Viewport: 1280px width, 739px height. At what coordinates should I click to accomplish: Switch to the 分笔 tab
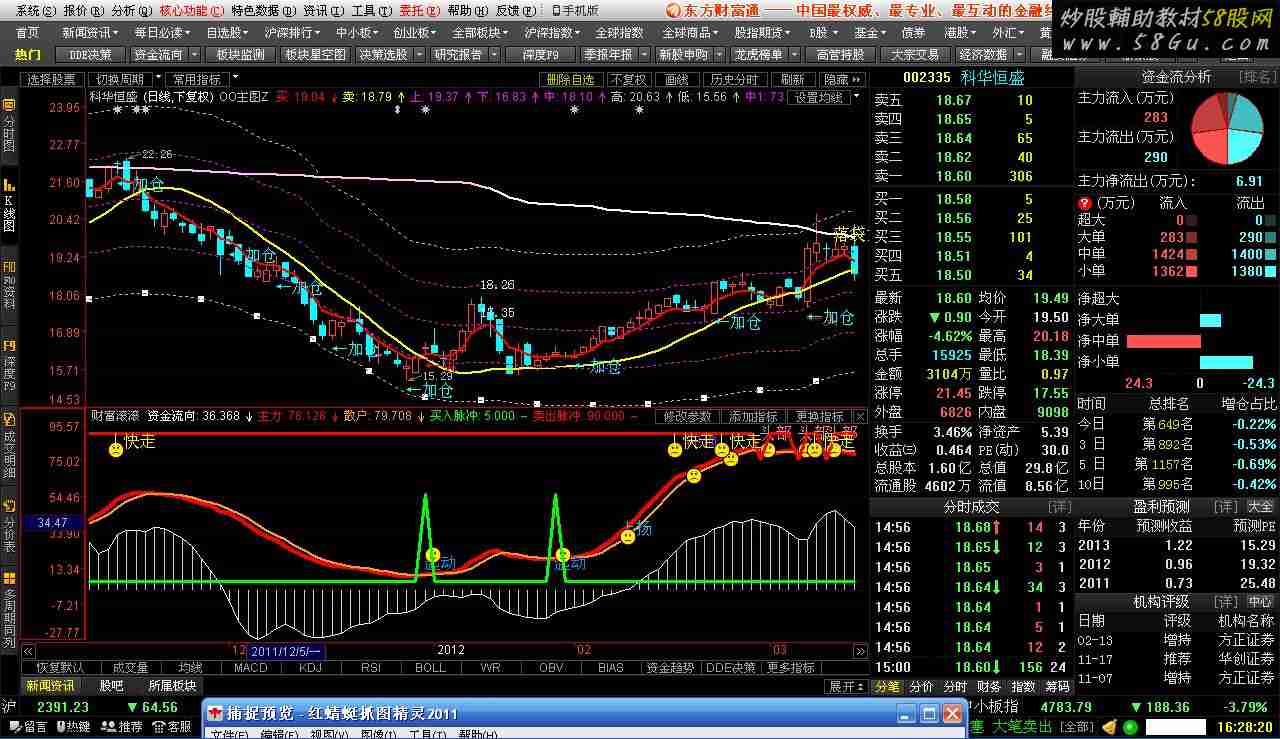click(887, 687)
